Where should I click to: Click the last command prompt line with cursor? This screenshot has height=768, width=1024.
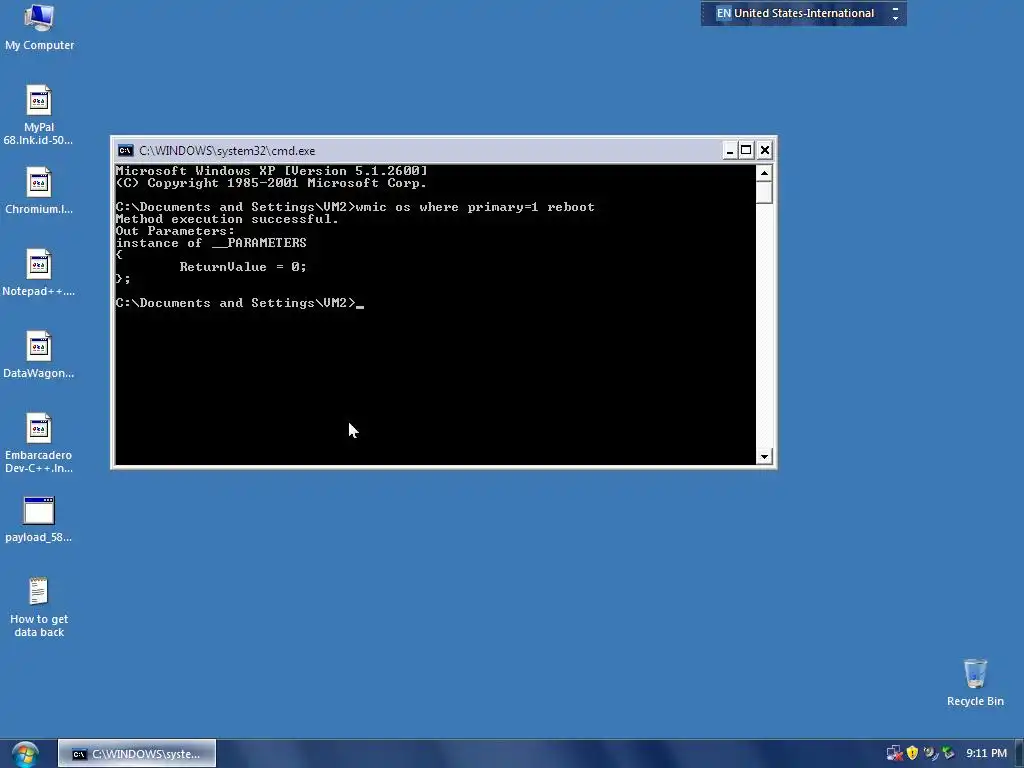(240, 303)
